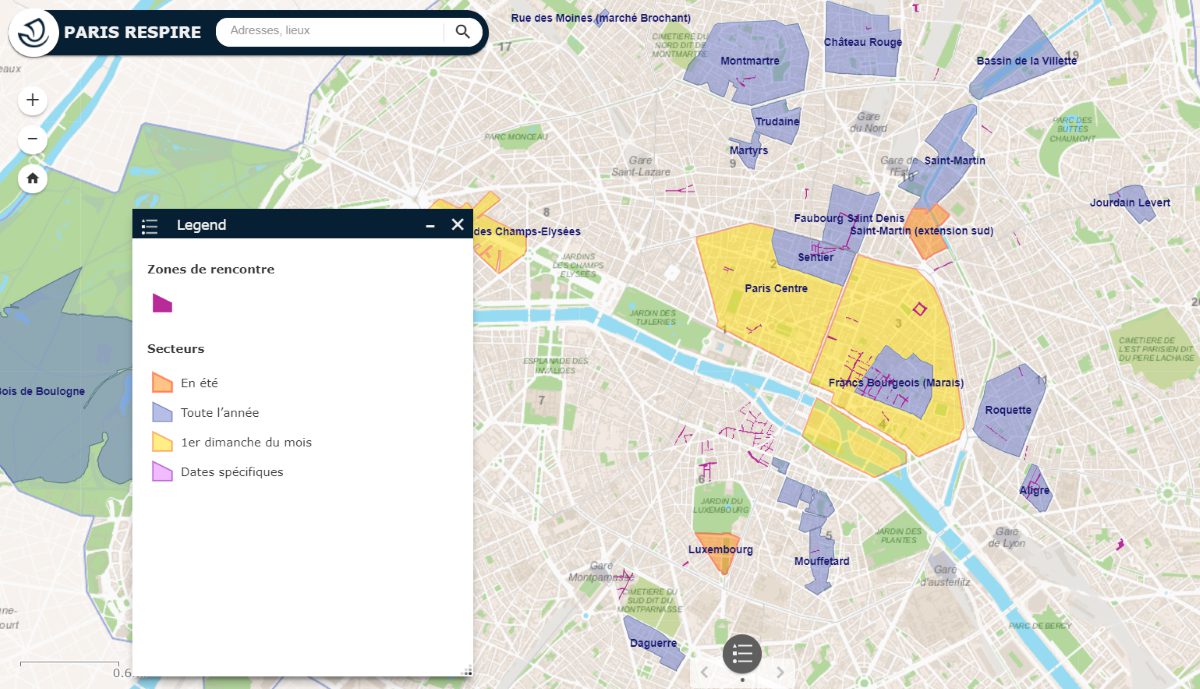Image resolution: width=1200 pixels, height=689 pixels.
Task: Select the magnifying glass search icon
Action: 461,31
